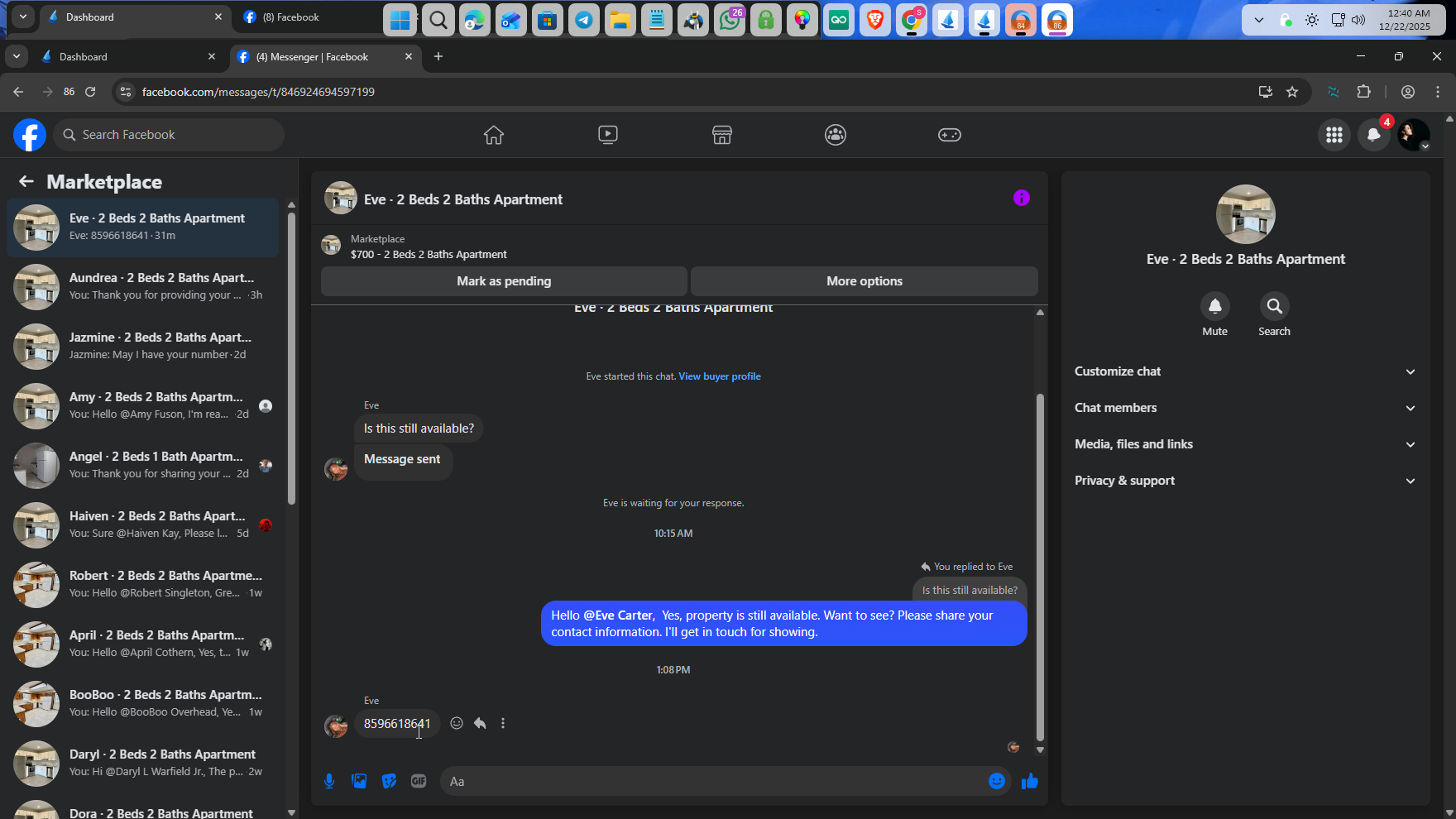Screen dimensions: 1456x819
Task: Open the browser extensions puzzle icon
Action: pos(1364,92)
